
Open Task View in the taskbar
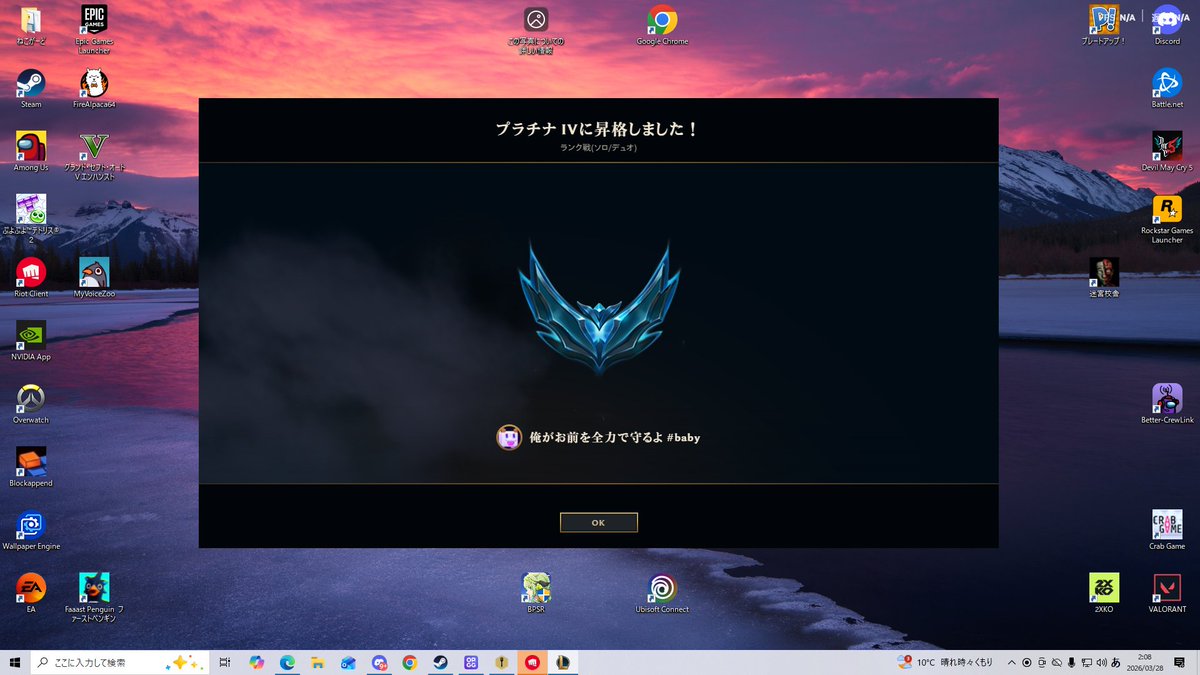point(226,662)
